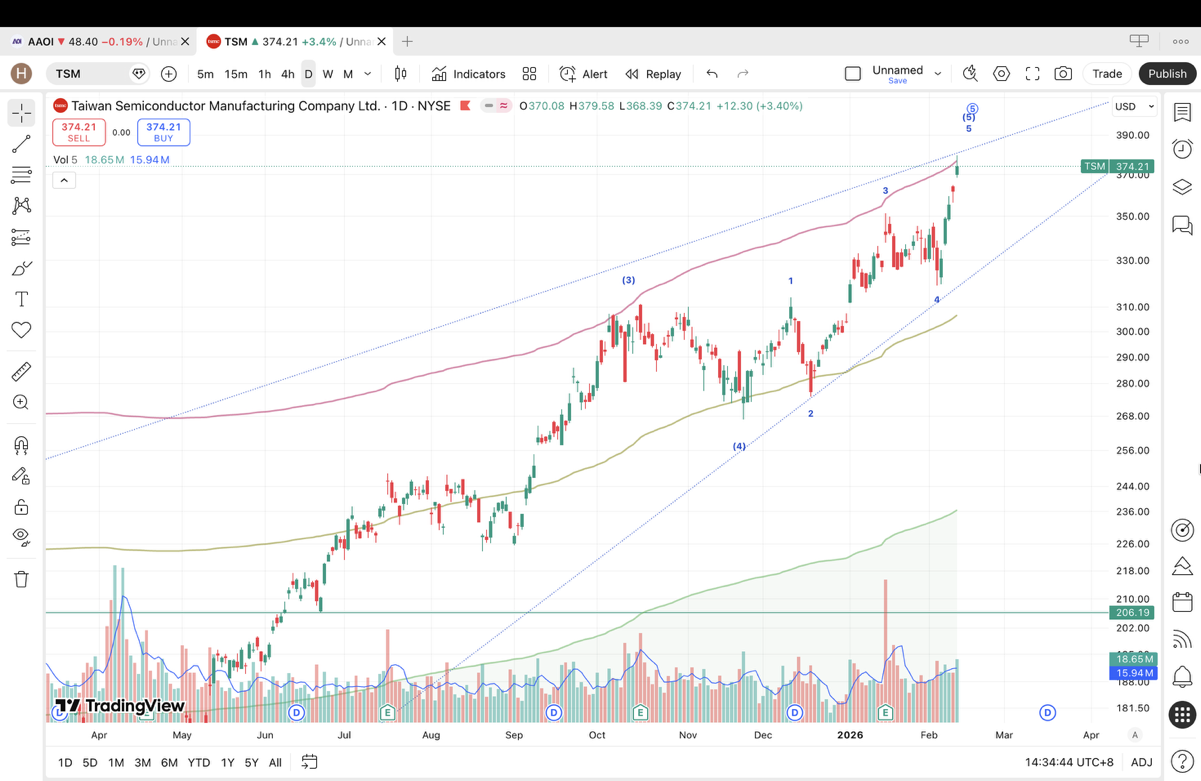Screen dimensions: 1201x781
Task: Toggle lock all drawings padlock
Action: [21, 506]
